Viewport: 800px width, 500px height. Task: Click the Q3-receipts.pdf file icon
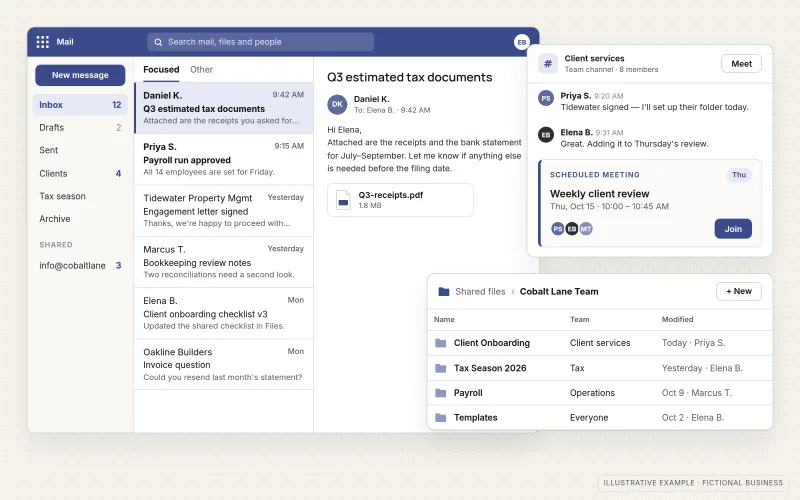coord(343,200)
